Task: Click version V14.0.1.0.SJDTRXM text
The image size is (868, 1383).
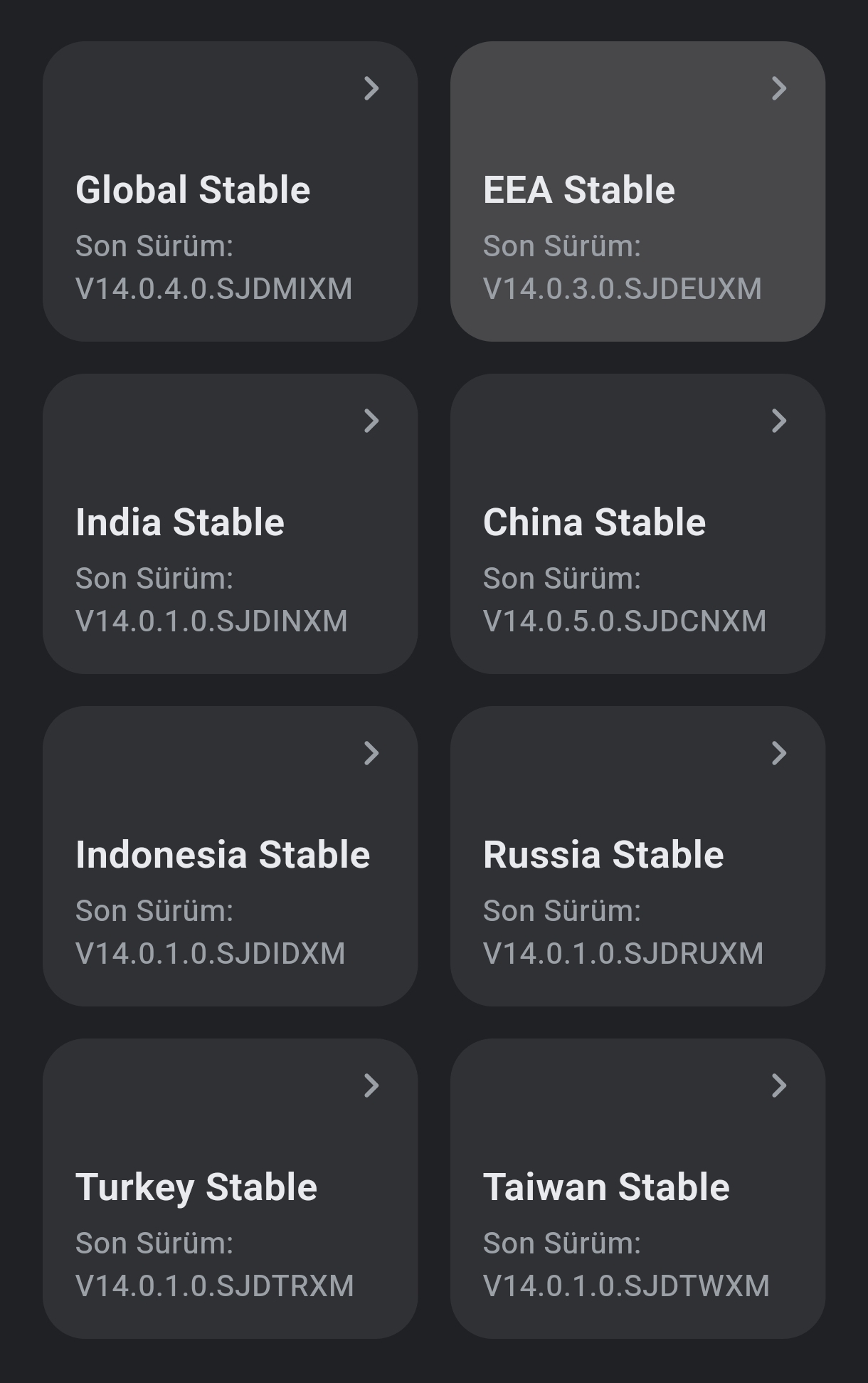Action: tap(214, 1286)
